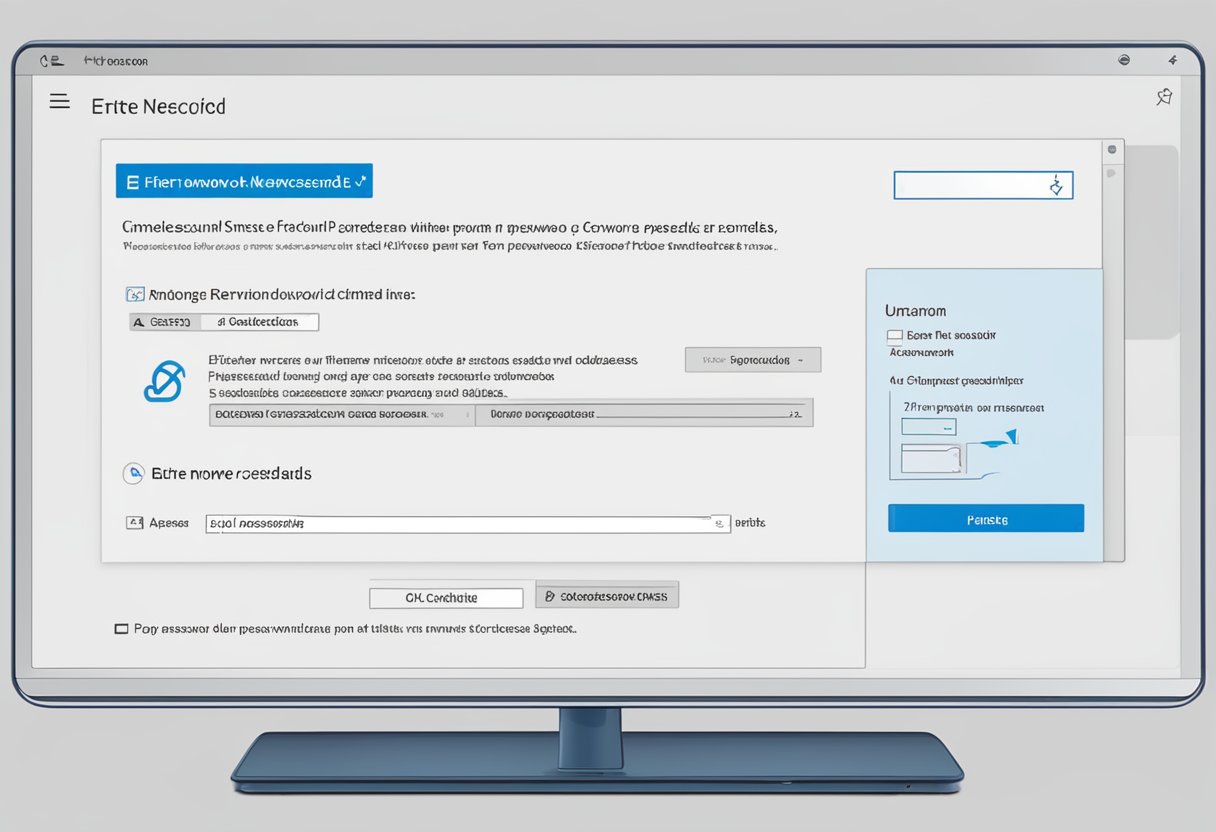Viewport: 1216px width, 832px height.
Task: Click the confirm button at the bottom
Action: tap(446, 597)
